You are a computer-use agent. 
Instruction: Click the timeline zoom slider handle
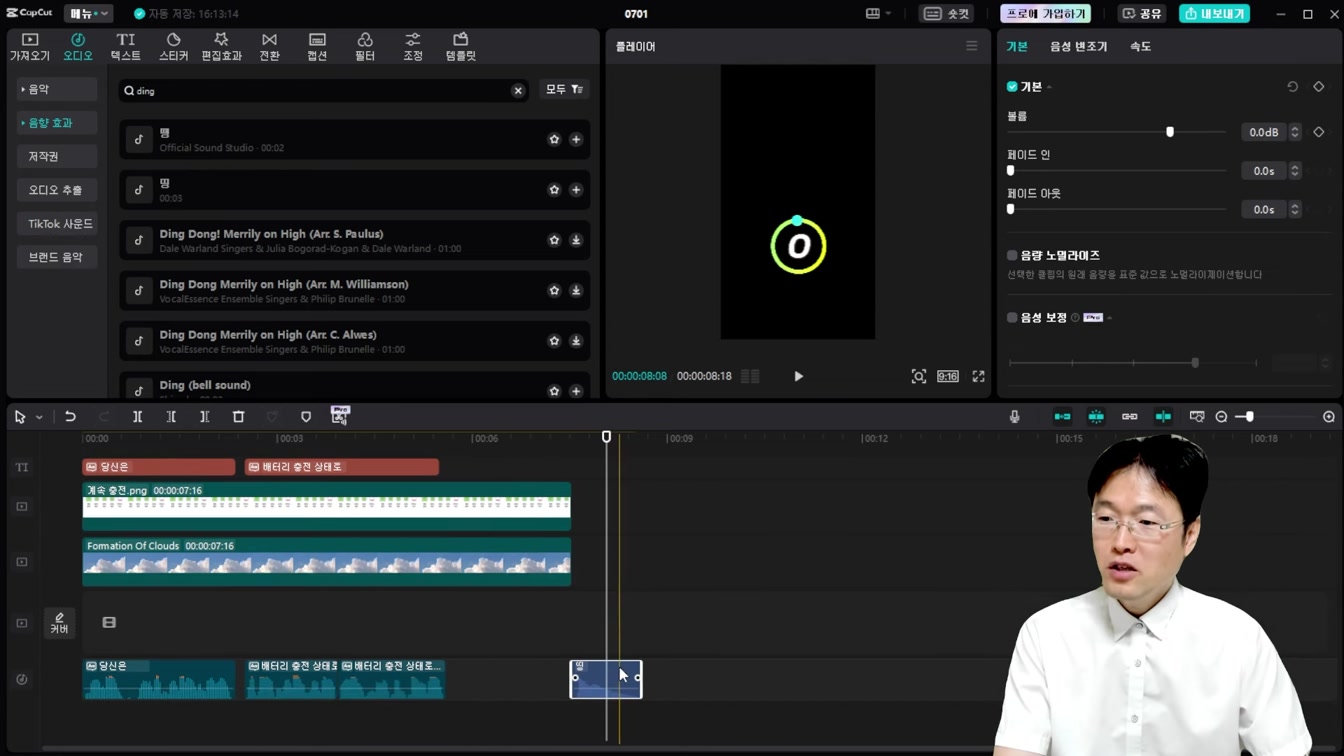point(1250,417)
